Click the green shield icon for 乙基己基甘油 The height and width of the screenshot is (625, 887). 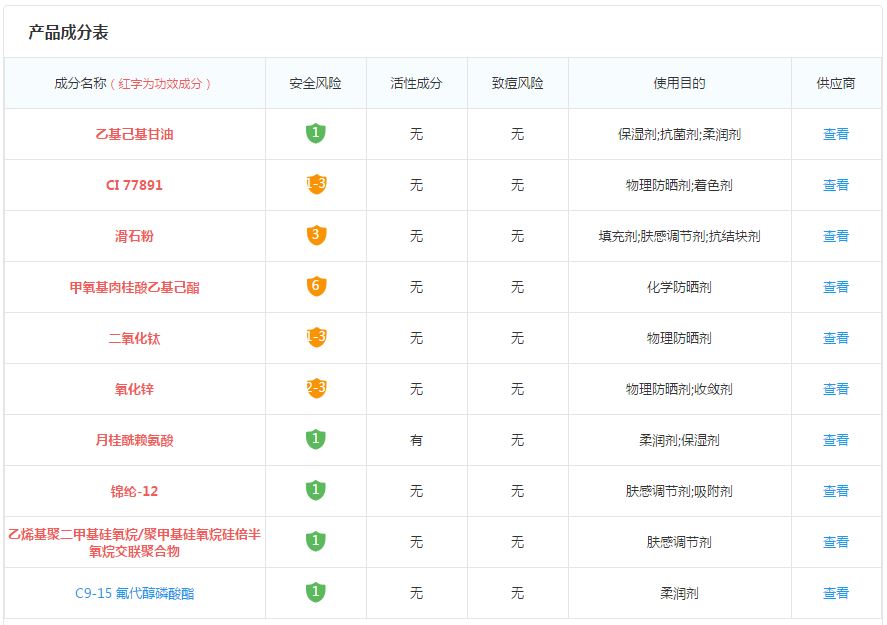(316, 133)
